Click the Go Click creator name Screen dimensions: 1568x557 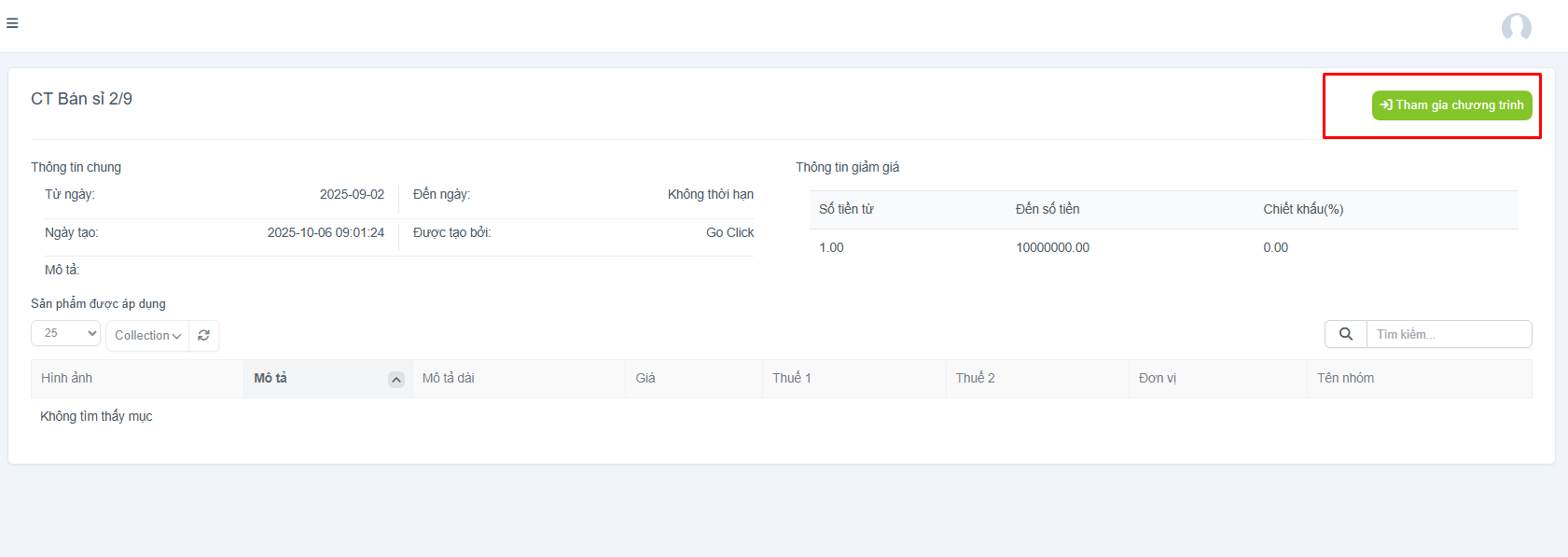click(729, 232)
